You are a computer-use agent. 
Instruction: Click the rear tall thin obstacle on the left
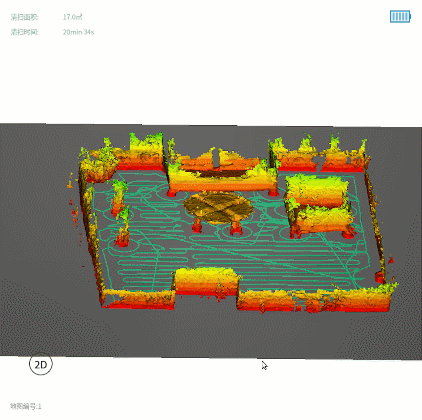tap(118, 197)
